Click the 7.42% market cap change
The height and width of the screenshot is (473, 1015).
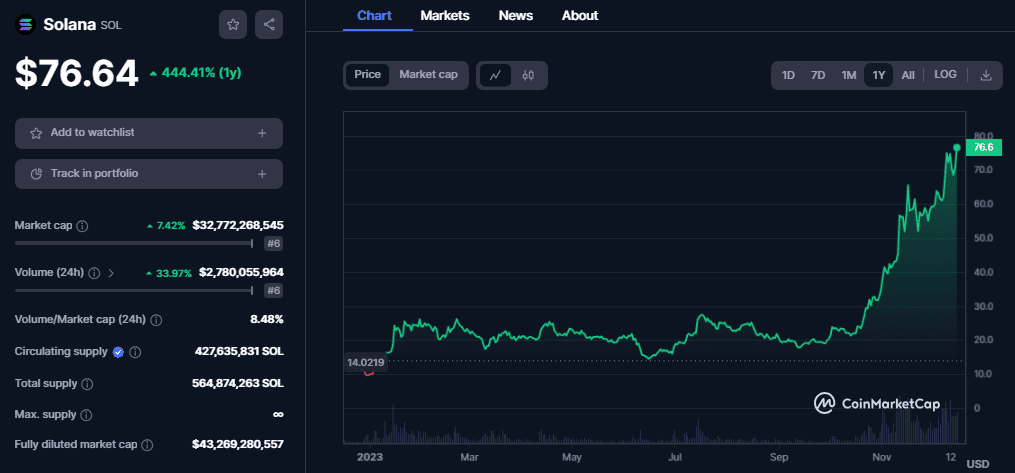[172, 226]
